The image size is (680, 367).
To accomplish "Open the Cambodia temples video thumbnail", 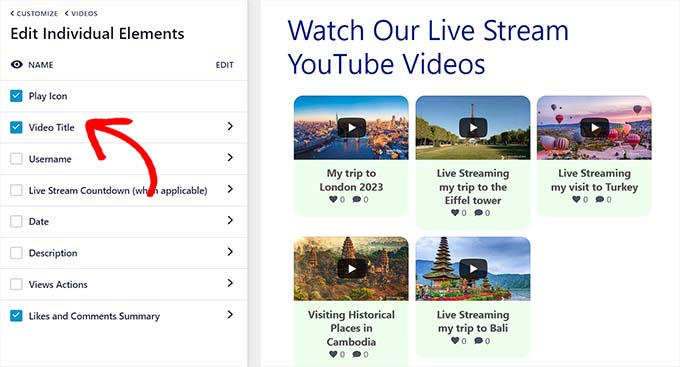I will click(x=351, y=269).
